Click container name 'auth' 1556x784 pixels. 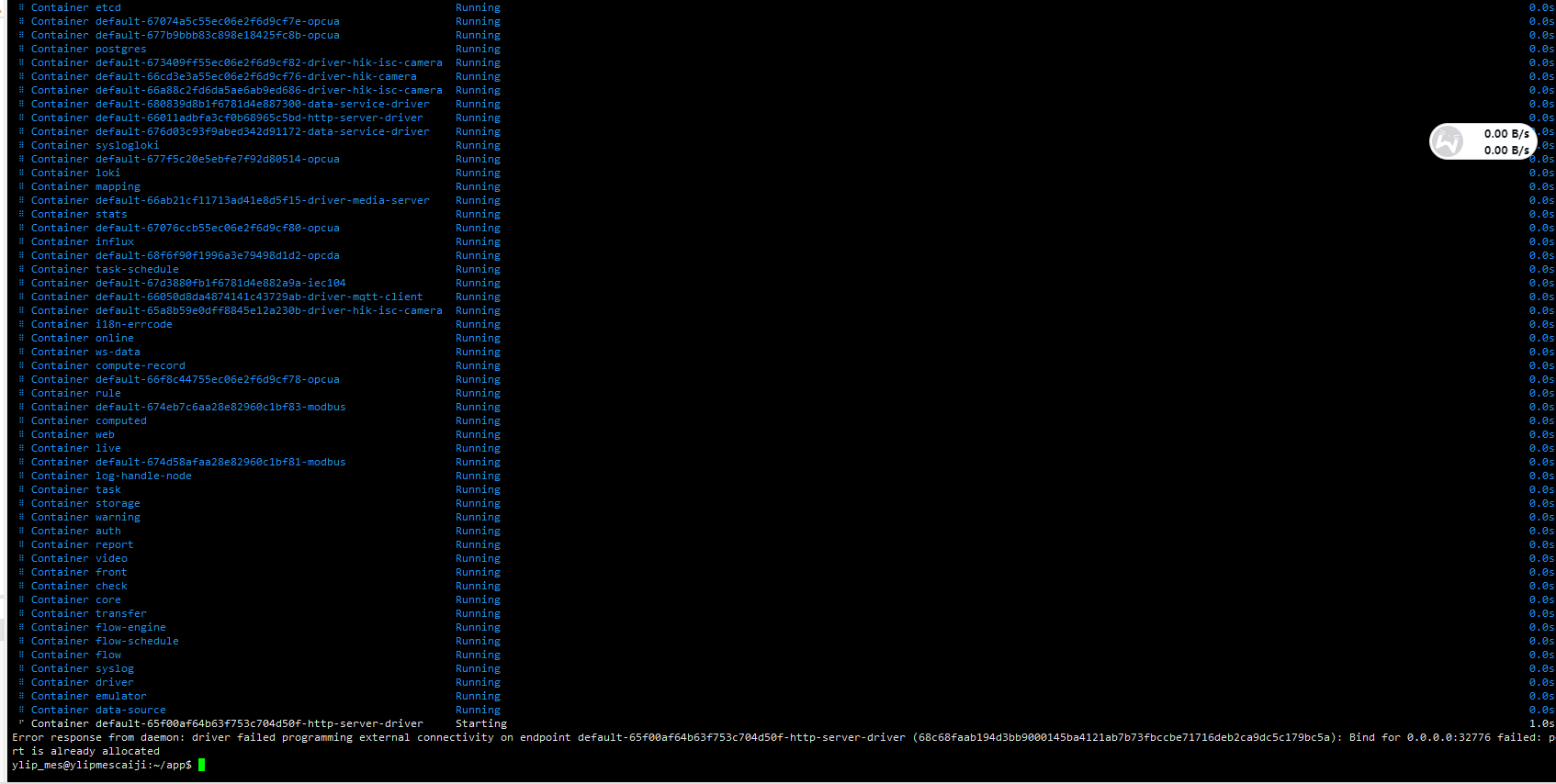[x=108, y=531]
